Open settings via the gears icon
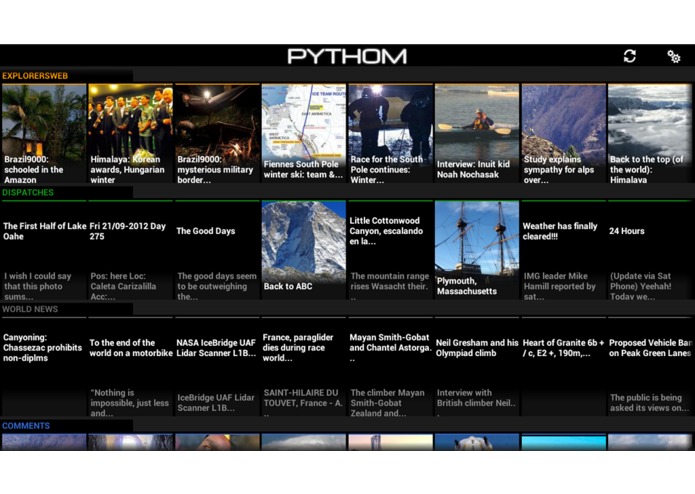The height and width of the screenshot is (494, 695). click(x=673, y=56)
